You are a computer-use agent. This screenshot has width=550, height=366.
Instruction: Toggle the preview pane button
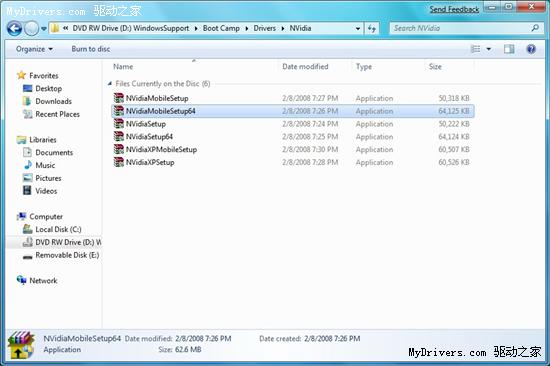coord(509,49)
